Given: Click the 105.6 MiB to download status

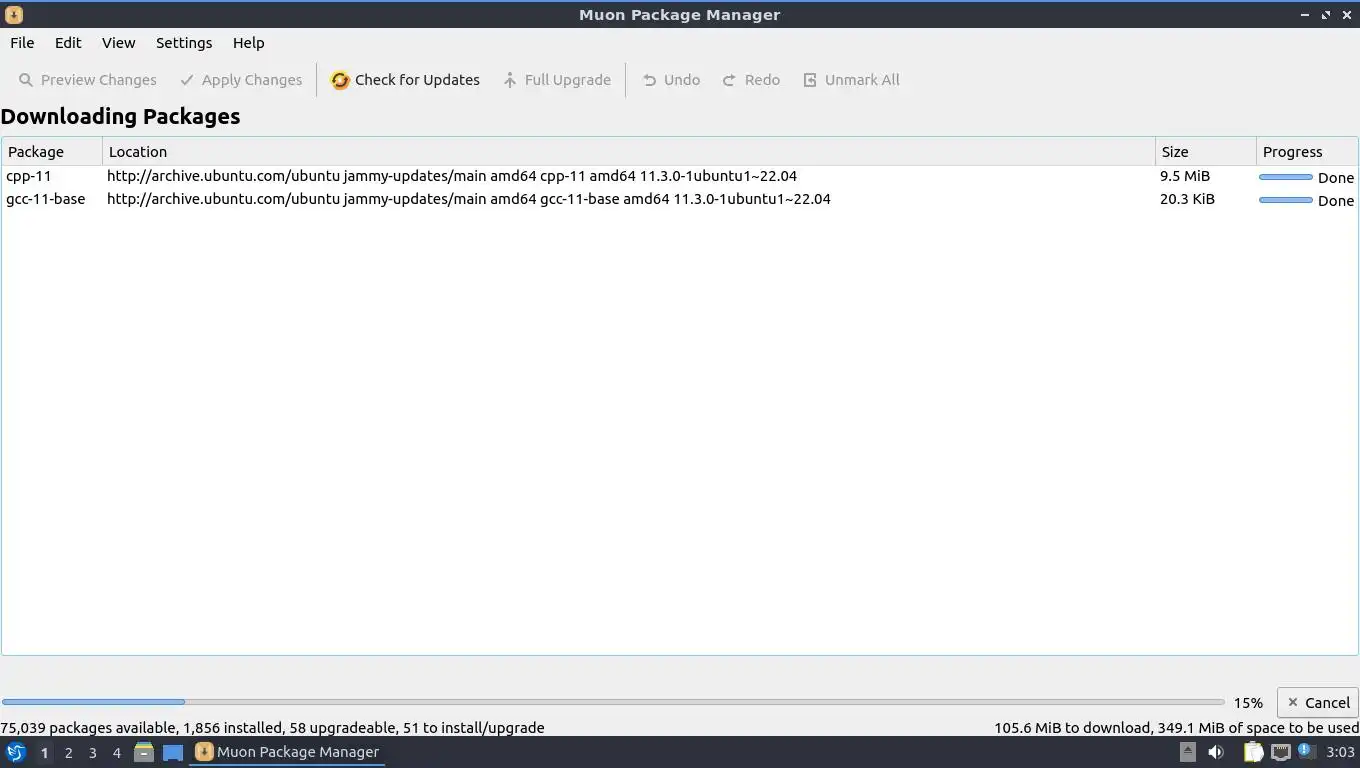Looking at the screenshot, I should pyautogui.click(x=1176, y=728).
